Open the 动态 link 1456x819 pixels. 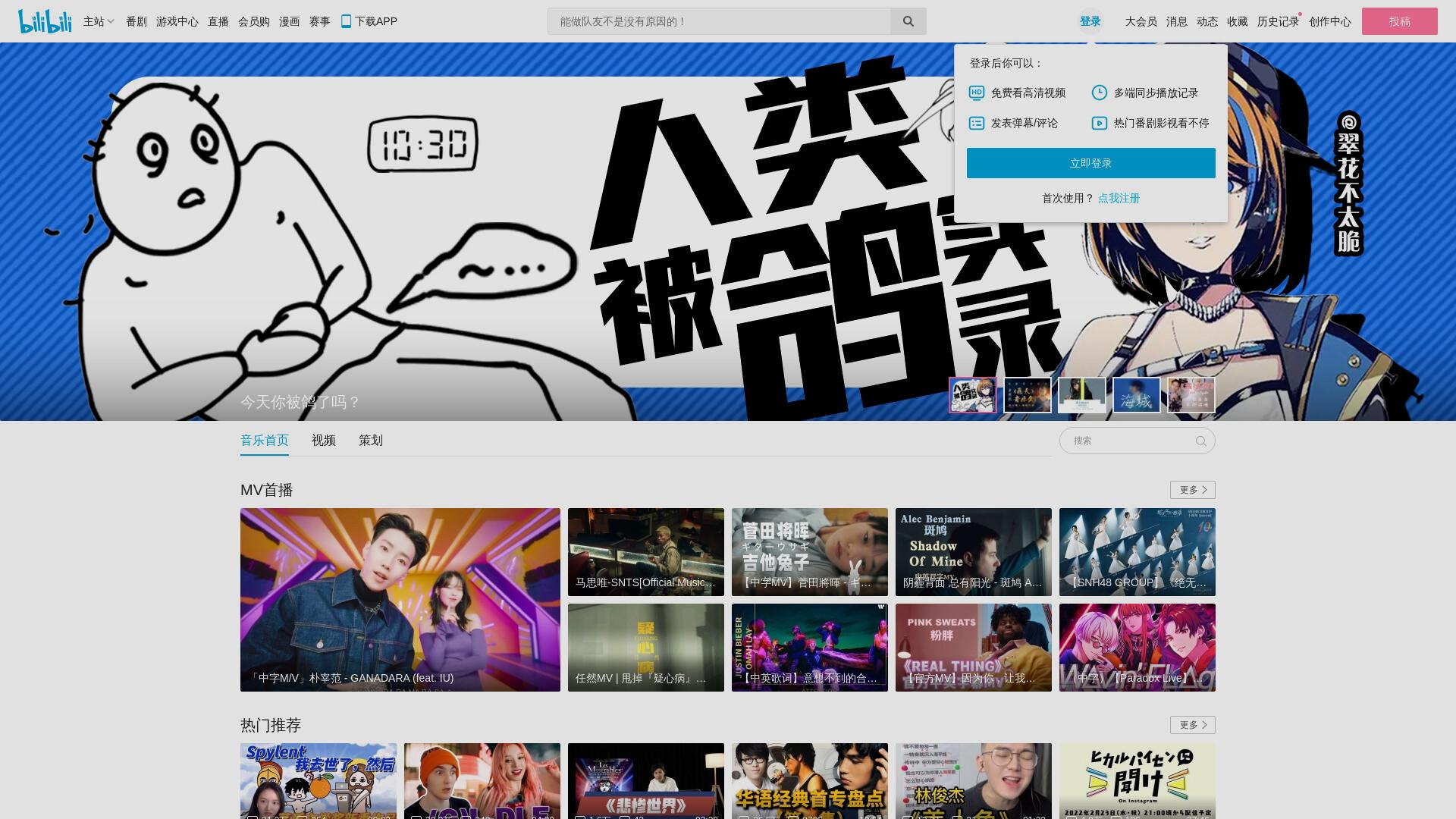tap(1207, 21)
